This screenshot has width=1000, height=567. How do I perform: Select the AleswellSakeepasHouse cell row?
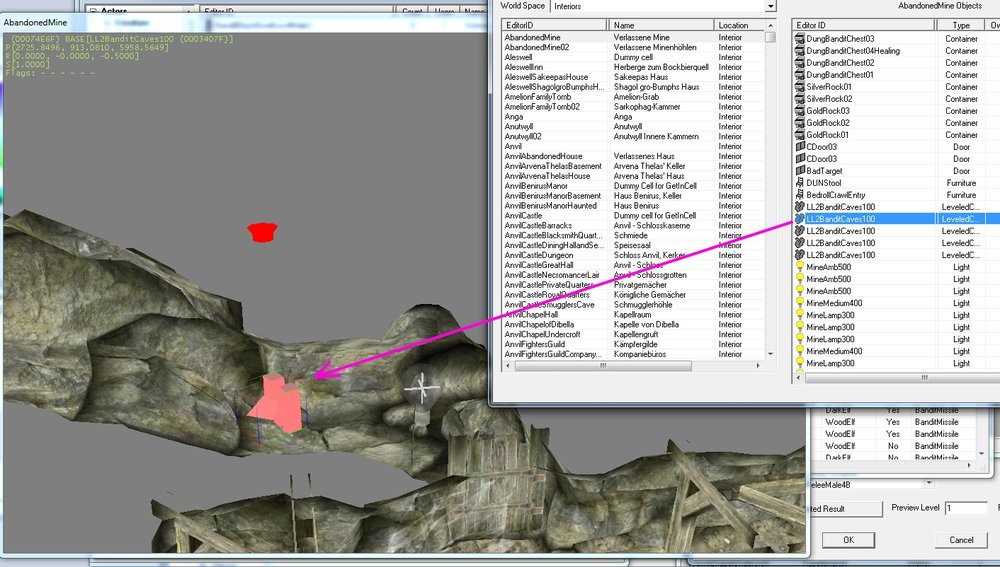pos(633,77)
